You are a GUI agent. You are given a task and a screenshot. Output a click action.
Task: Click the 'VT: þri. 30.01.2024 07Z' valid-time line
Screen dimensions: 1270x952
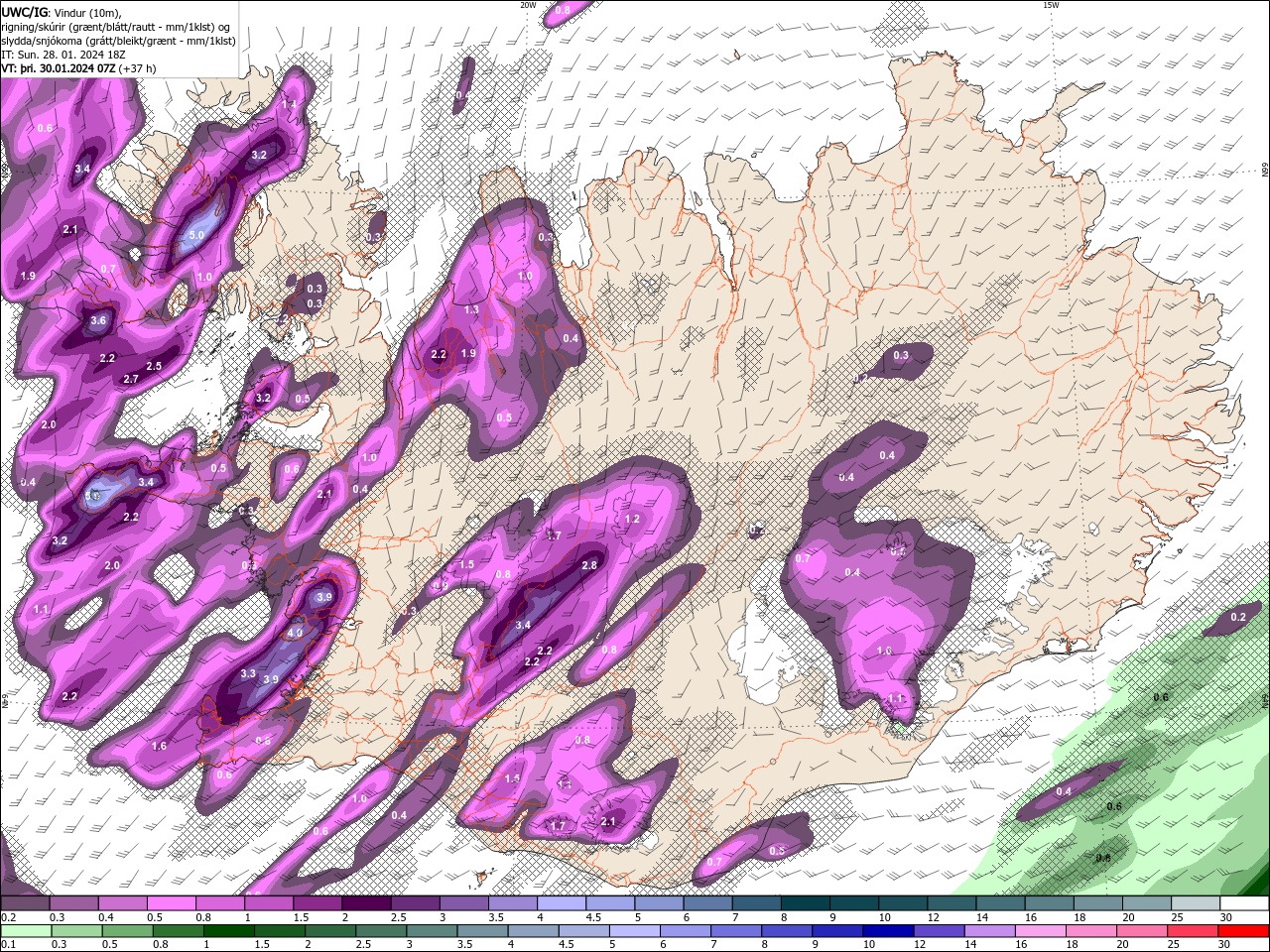(79, 68)
